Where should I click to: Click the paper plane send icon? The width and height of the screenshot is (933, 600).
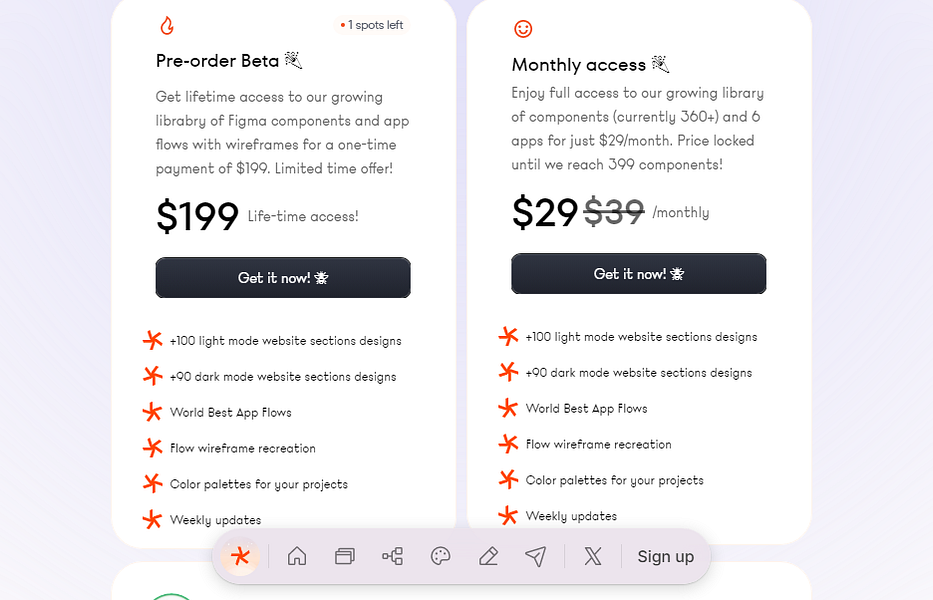(x=536, y=556)
